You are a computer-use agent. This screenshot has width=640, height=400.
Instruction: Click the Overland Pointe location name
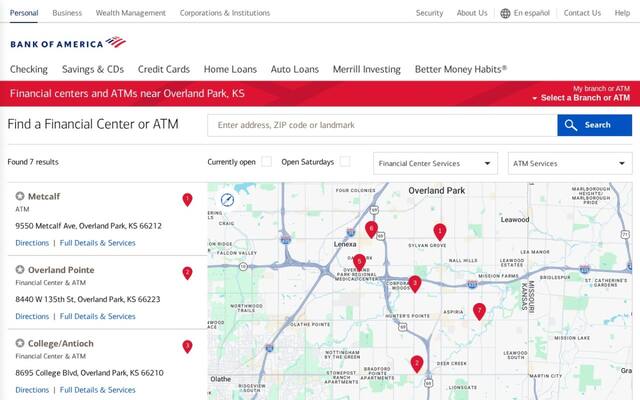61,270
